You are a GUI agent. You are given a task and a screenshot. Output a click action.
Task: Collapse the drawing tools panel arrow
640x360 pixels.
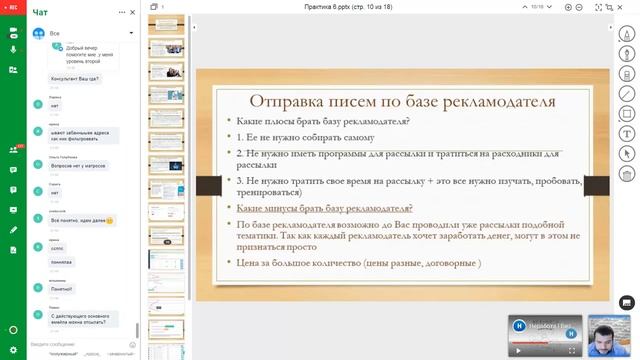[x=610, y=27]
